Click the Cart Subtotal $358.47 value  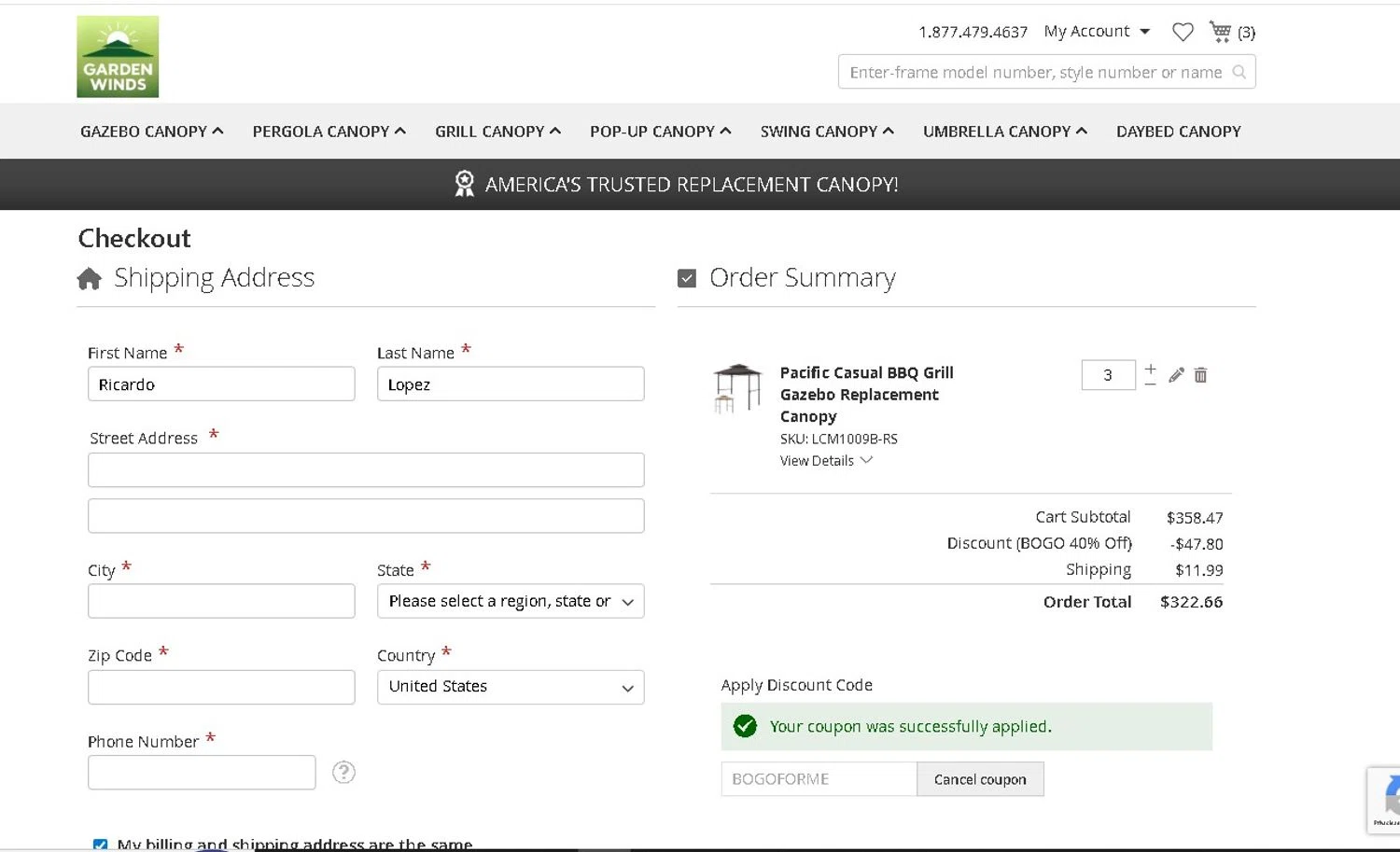click(1195, 518)
